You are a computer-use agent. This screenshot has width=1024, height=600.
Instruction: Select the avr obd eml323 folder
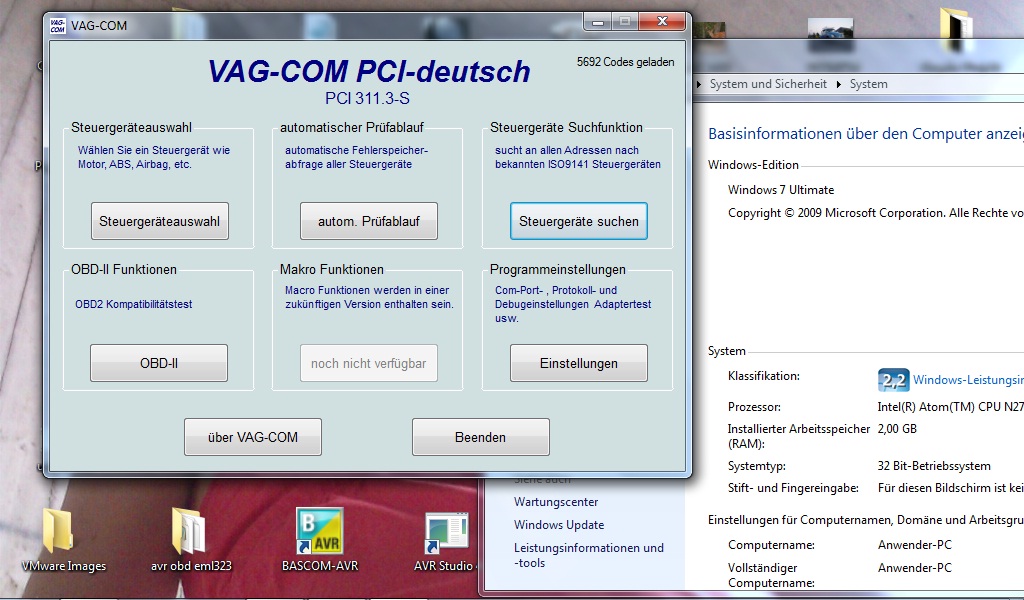(x=189, y=532)
